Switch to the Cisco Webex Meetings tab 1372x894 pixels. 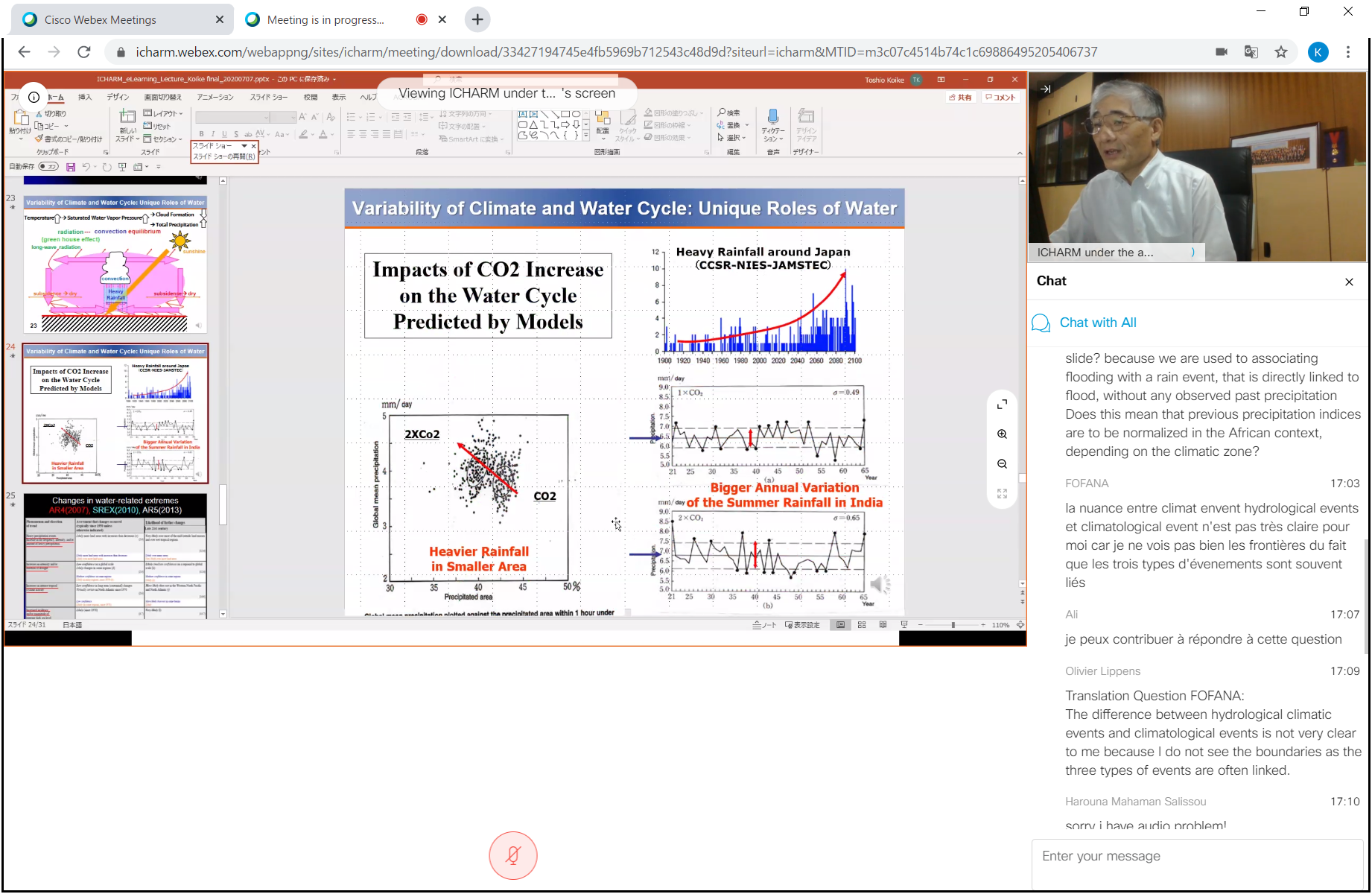(123, 19)
